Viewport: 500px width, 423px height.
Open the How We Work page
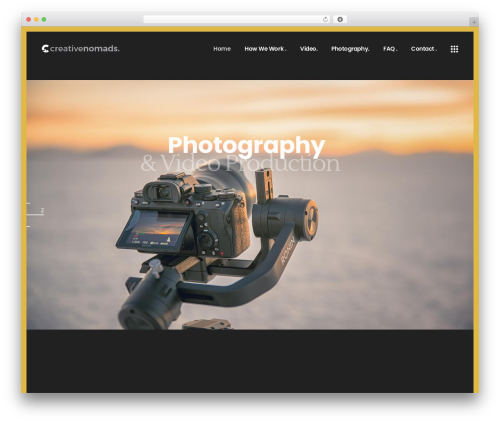point(265,49)
